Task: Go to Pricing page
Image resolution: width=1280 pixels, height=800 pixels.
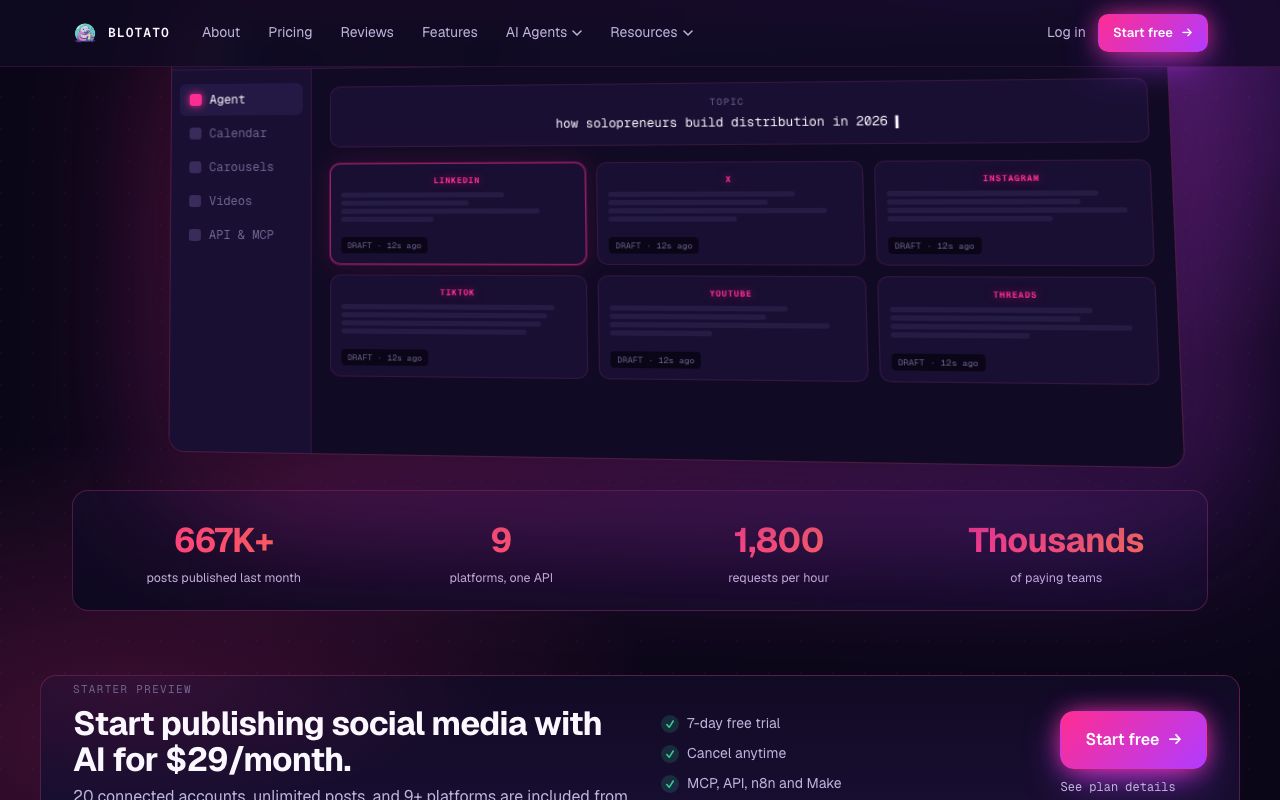Action: 290,32
